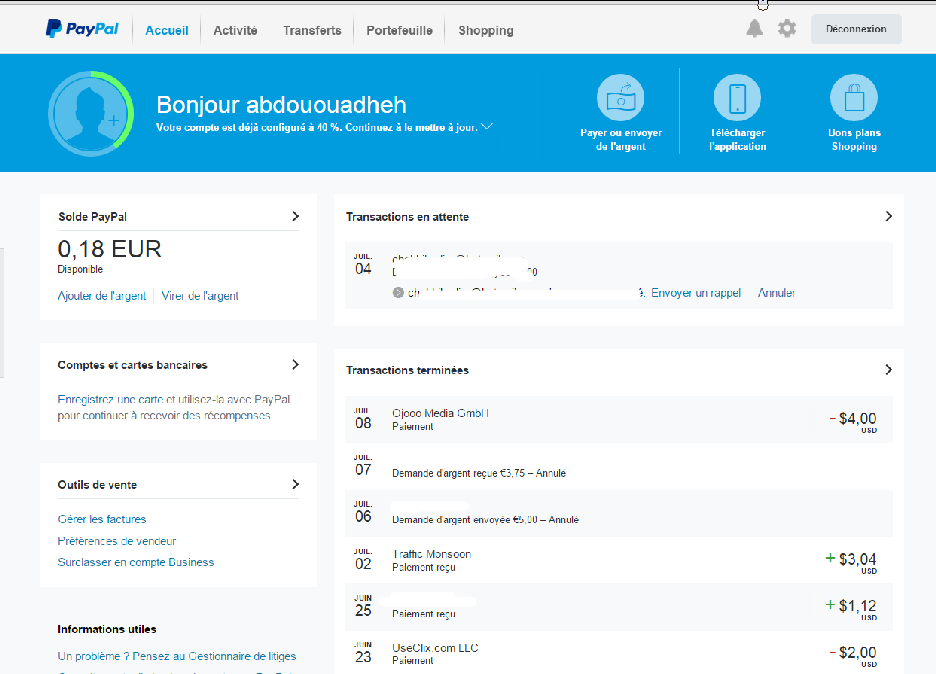Image resolution: width=936 pixels, height=674 pixels.
Task: Open the Outils de vente arrow
Action: (x=295, y=484)
